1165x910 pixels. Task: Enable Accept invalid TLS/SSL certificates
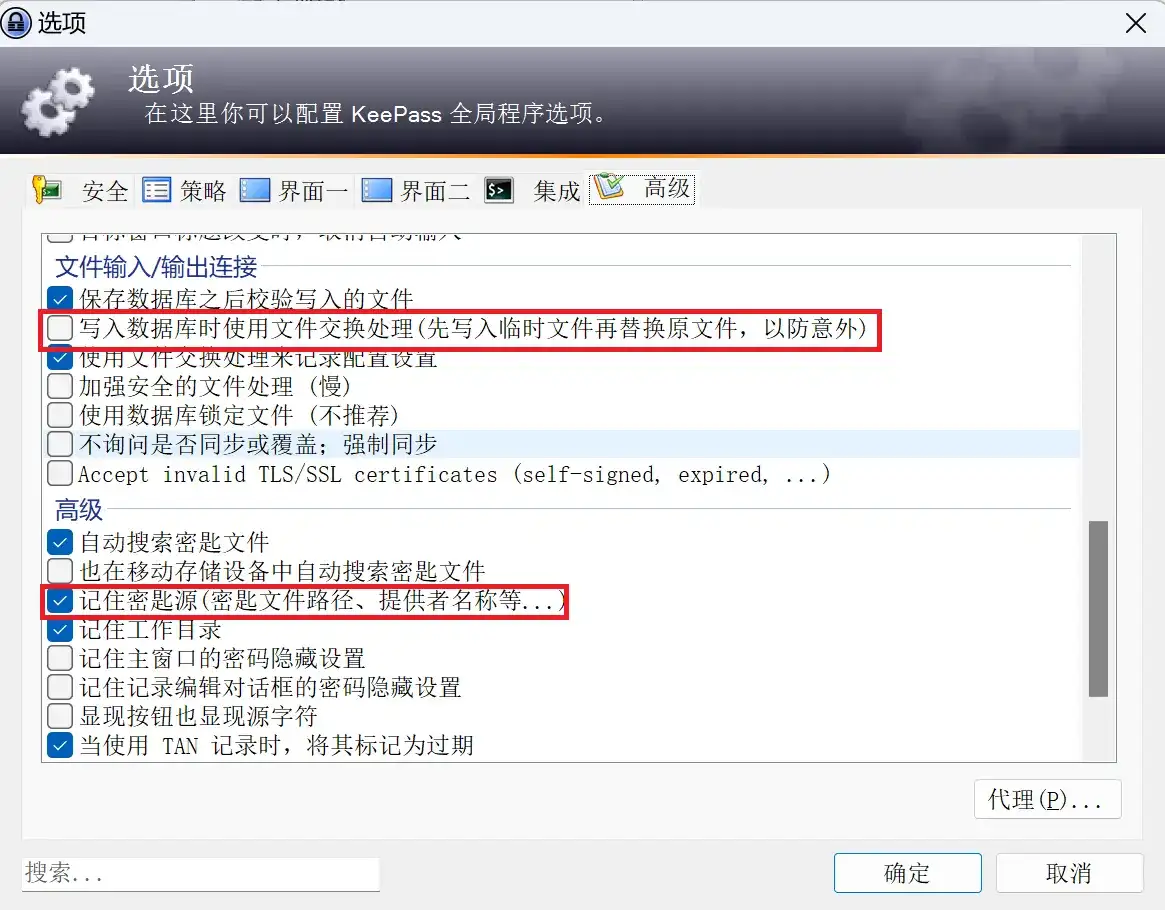pos(60,473)
